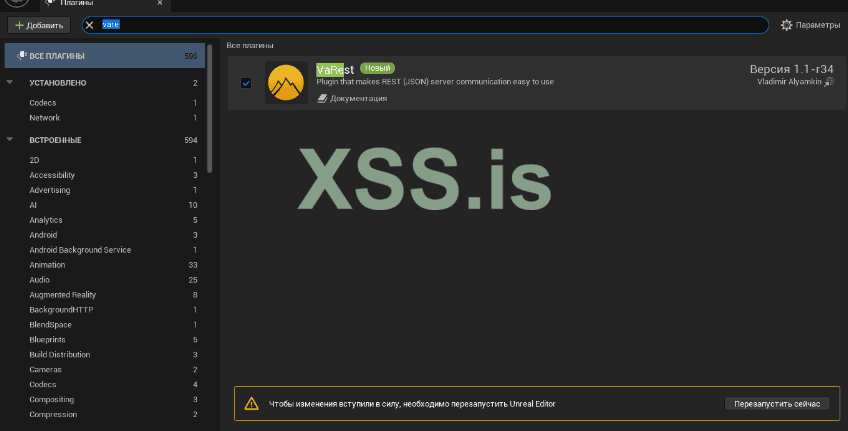Image resolution: width=848 pixels, height=431 pixels.
Task: Click Перезапустить сейчас button
Action: point(777,404)
